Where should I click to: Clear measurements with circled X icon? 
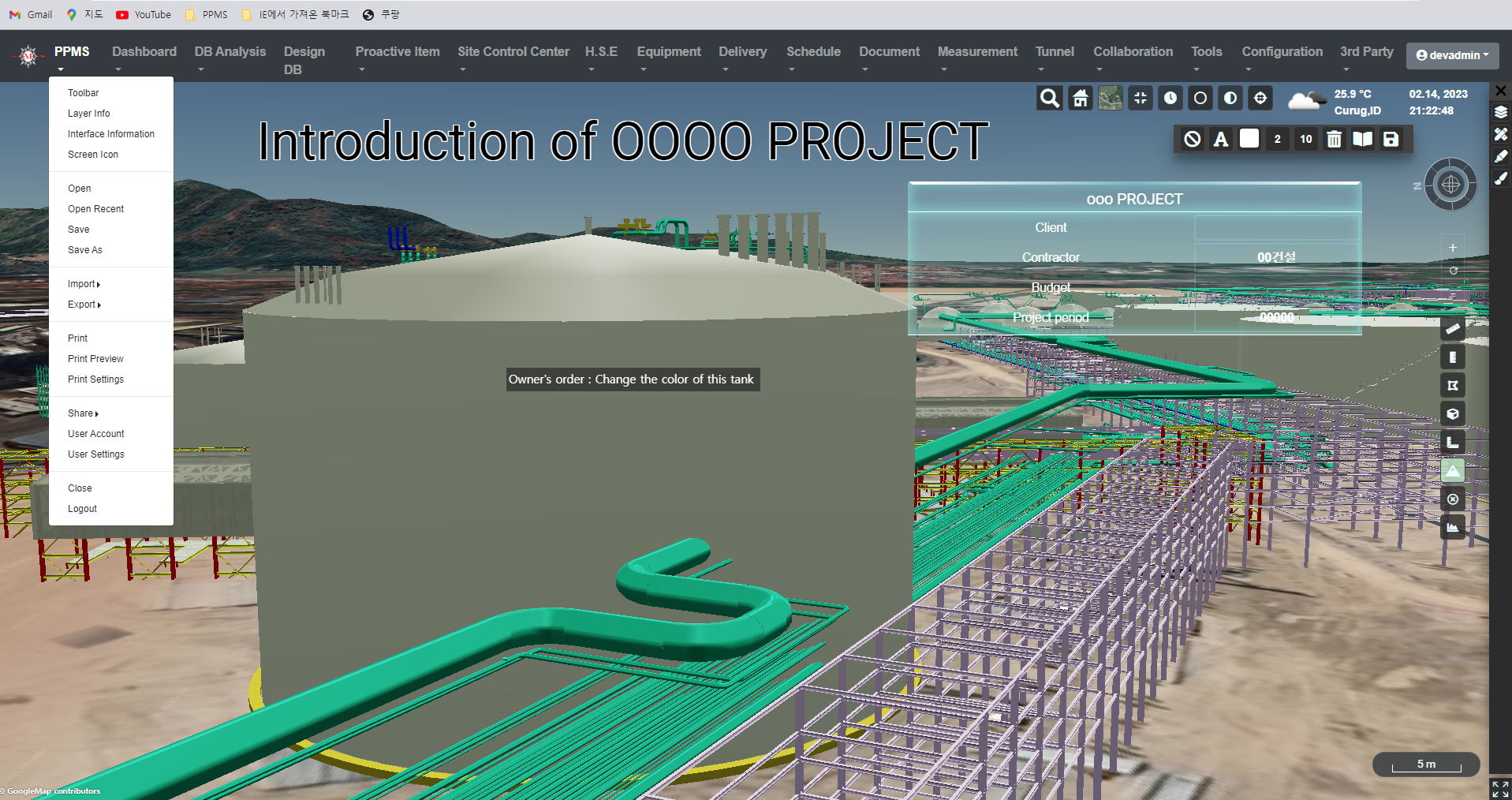tap(1453, 499)
